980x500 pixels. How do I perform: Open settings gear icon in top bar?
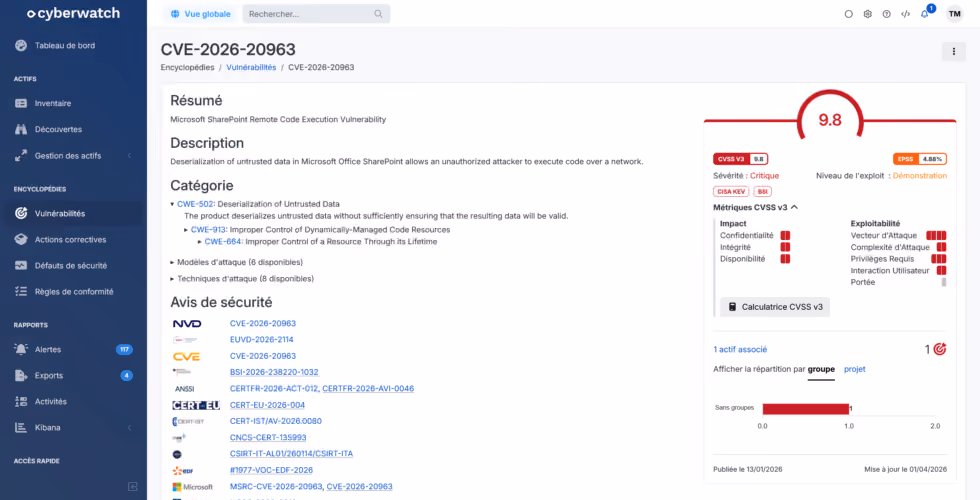(868, 14)
